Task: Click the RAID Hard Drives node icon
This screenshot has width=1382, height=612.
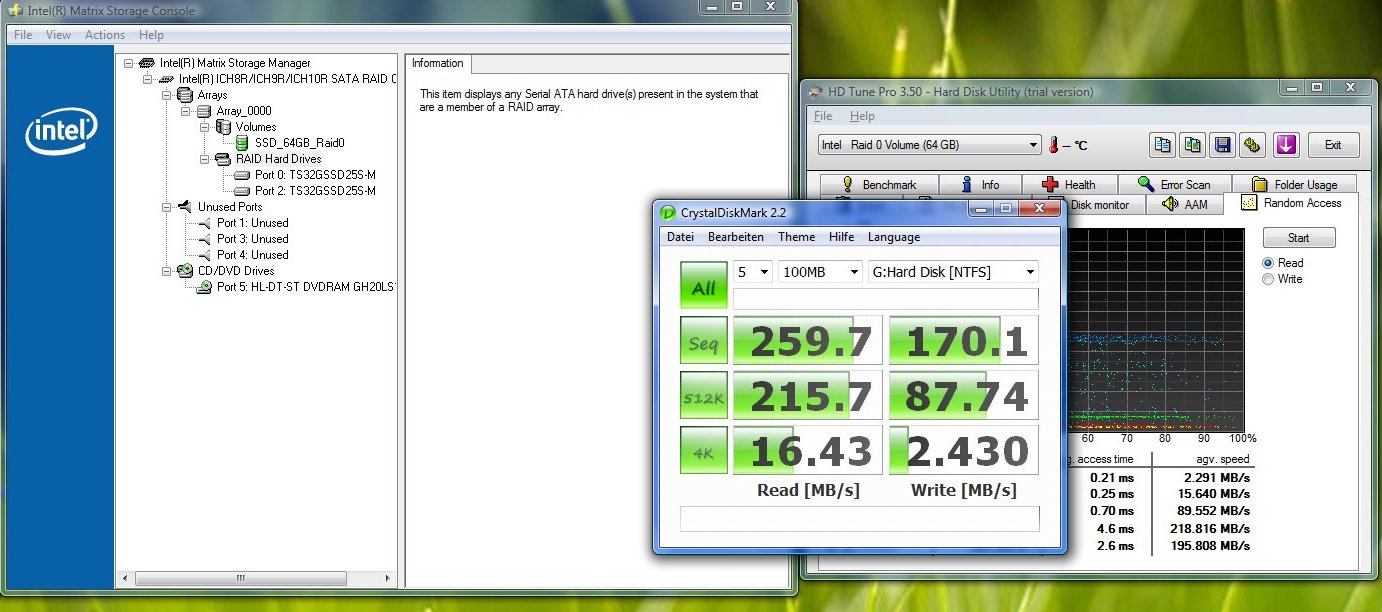Action: (x=223, y=159)
